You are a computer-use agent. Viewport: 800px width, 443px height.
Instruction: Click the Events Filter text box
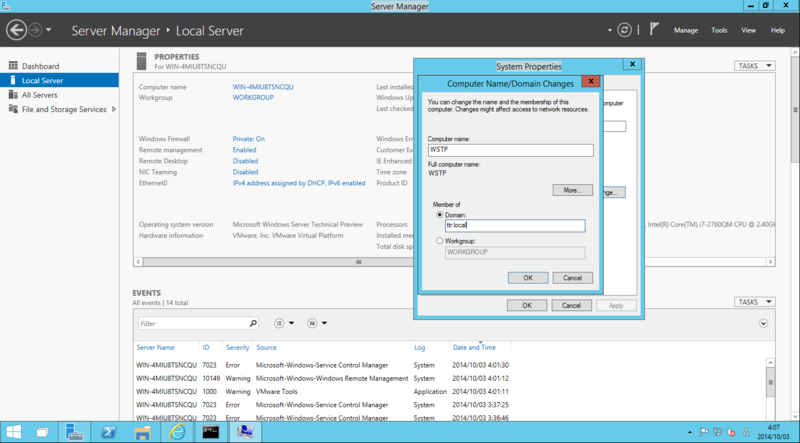click(x=193, y=323)
